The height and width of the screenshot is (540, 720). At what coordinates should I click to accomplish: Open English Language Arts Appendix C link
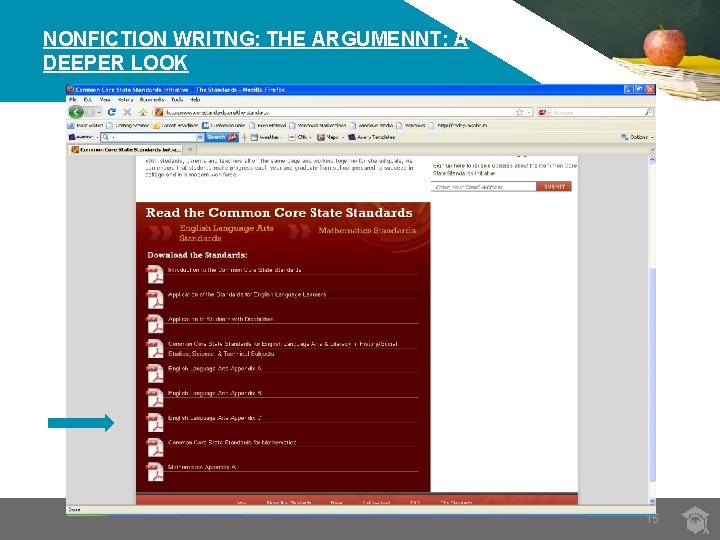[215, 418]
